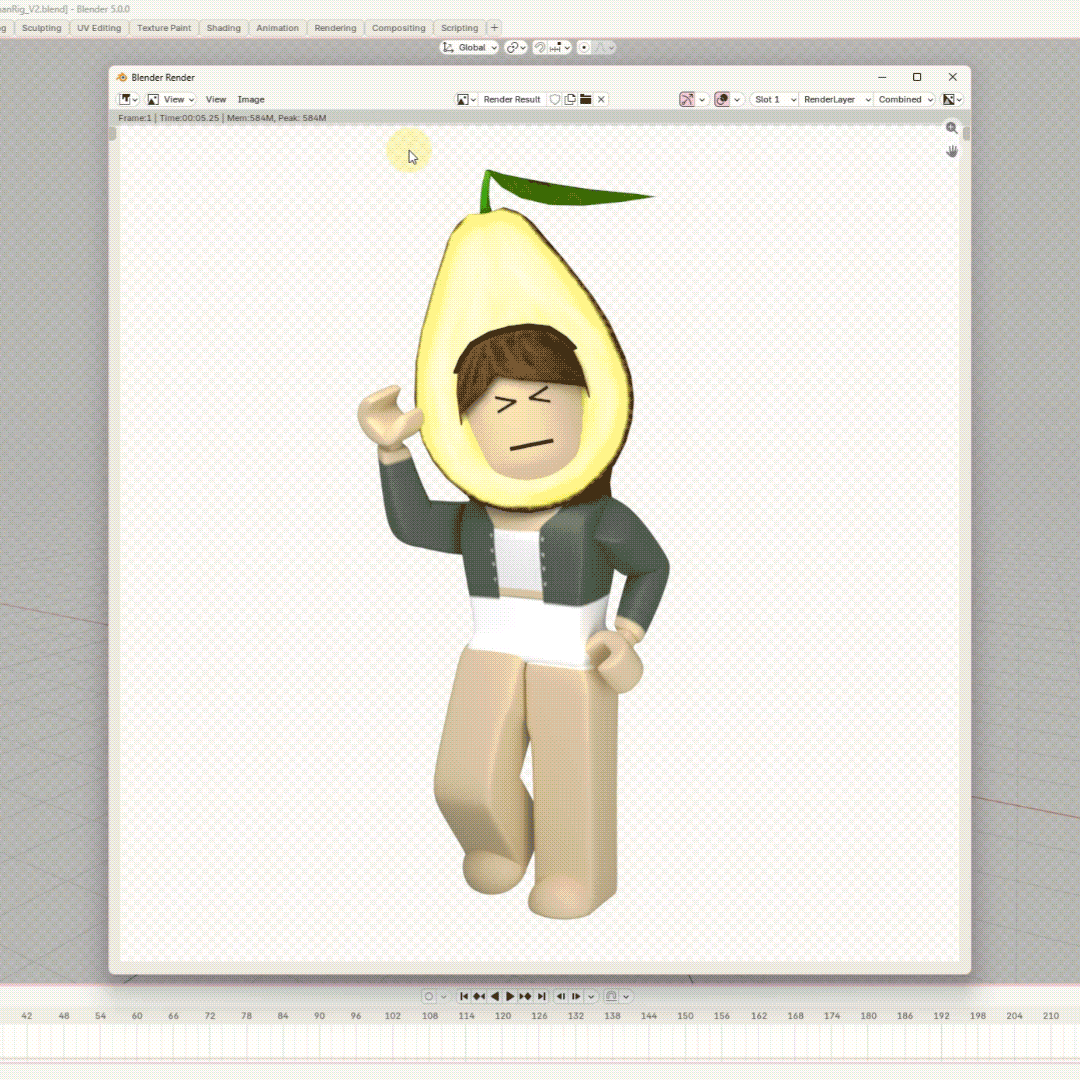Click 'Frame:1 | Time:00:05.25' render status text
Screen dimensions: 1080x1080
(x=169, y=118)
